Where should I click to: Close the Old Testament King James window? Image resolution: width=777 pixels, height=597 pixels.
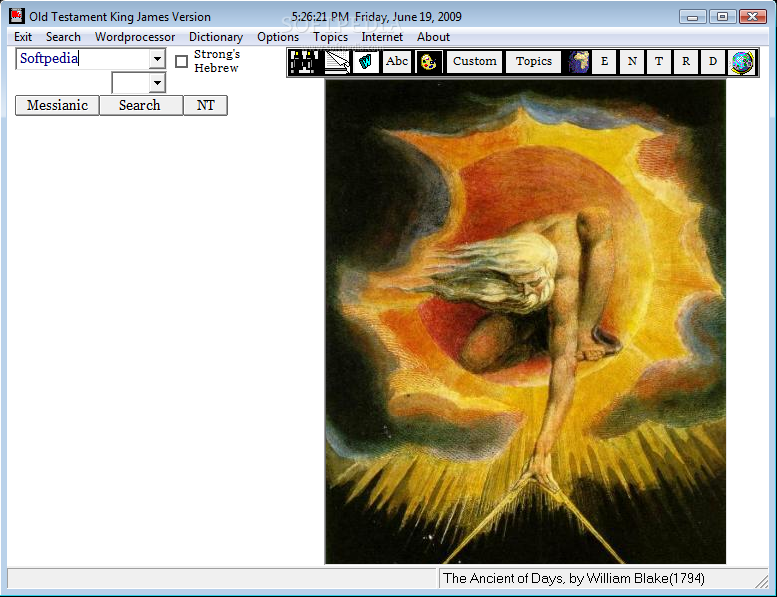752,17
